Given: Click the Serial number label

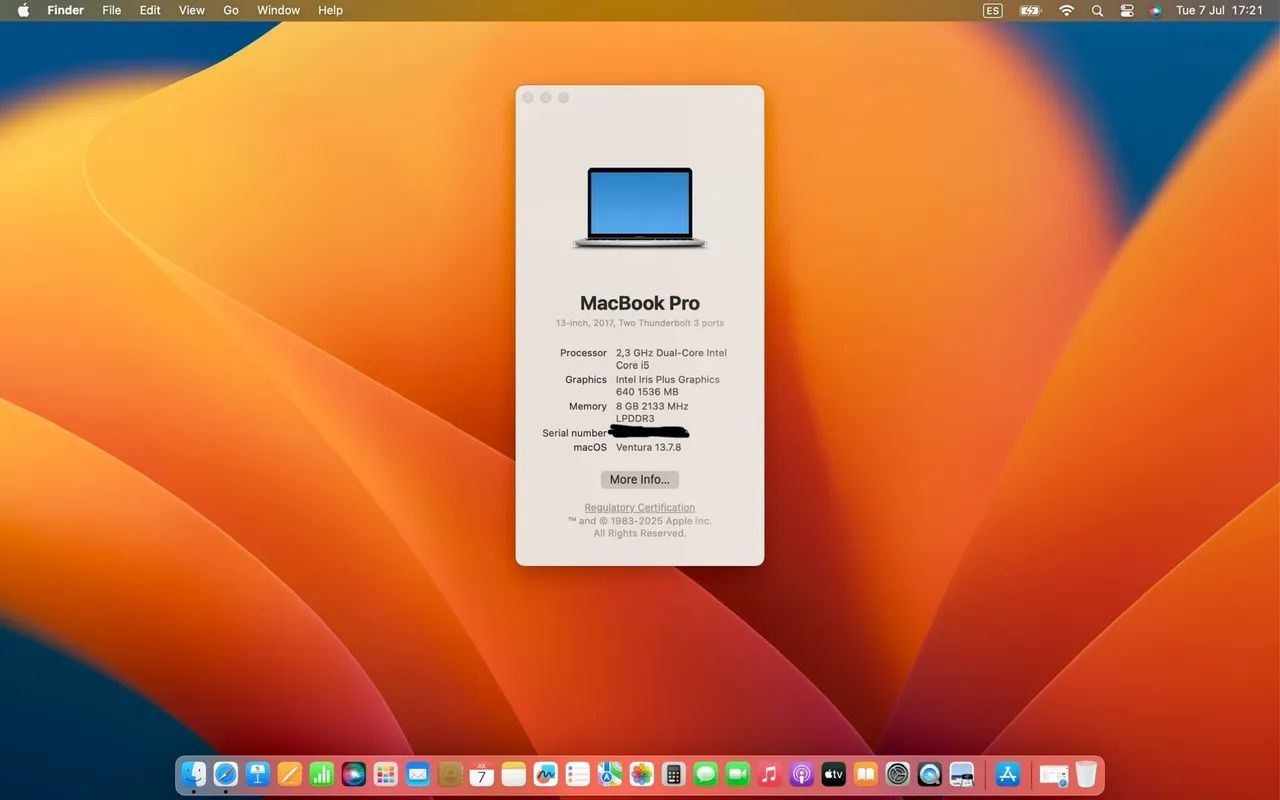Looking at the screenshot, I should pos(574,433).
